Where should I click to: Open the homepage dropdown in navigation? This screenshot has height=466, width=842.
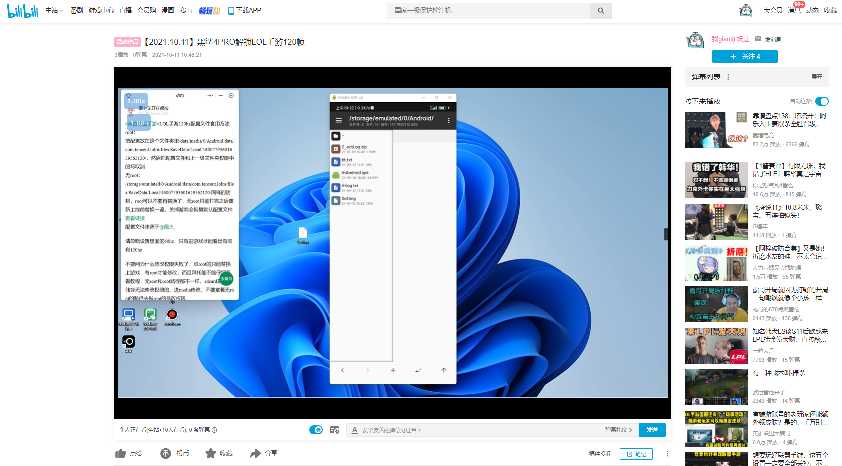pyautogui.click(x=52, y=9)
